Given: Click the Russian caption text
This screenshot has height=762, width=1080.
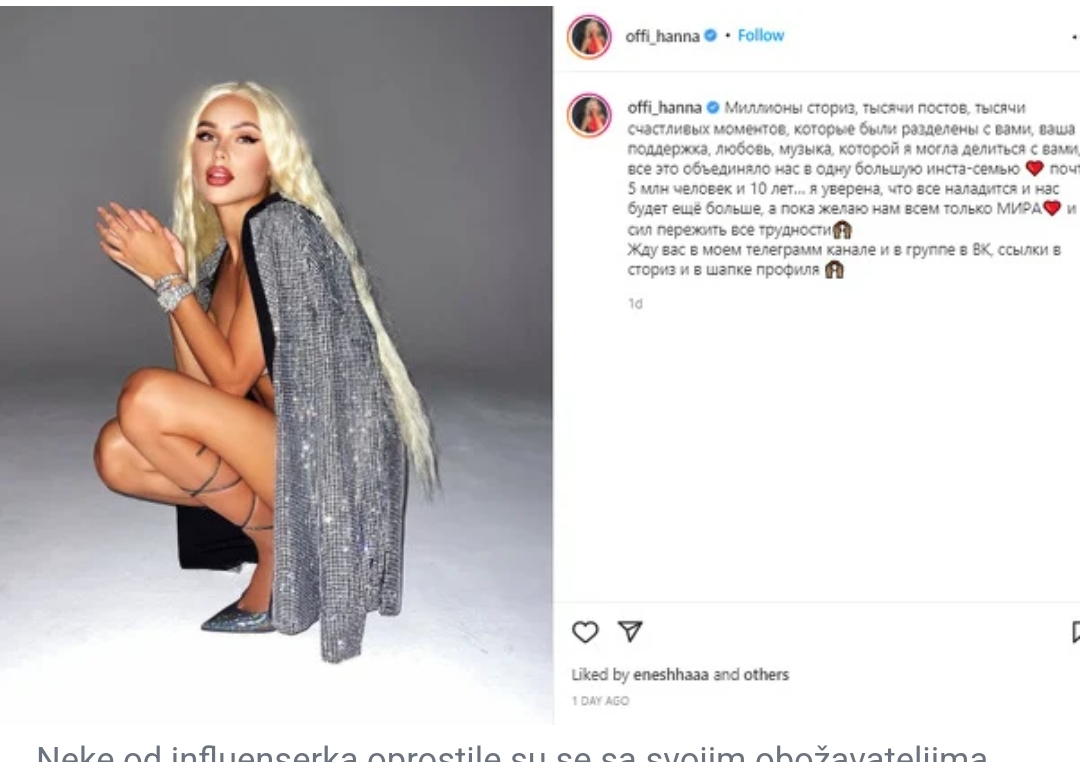Looking at the screenshot, I should 853,188.
